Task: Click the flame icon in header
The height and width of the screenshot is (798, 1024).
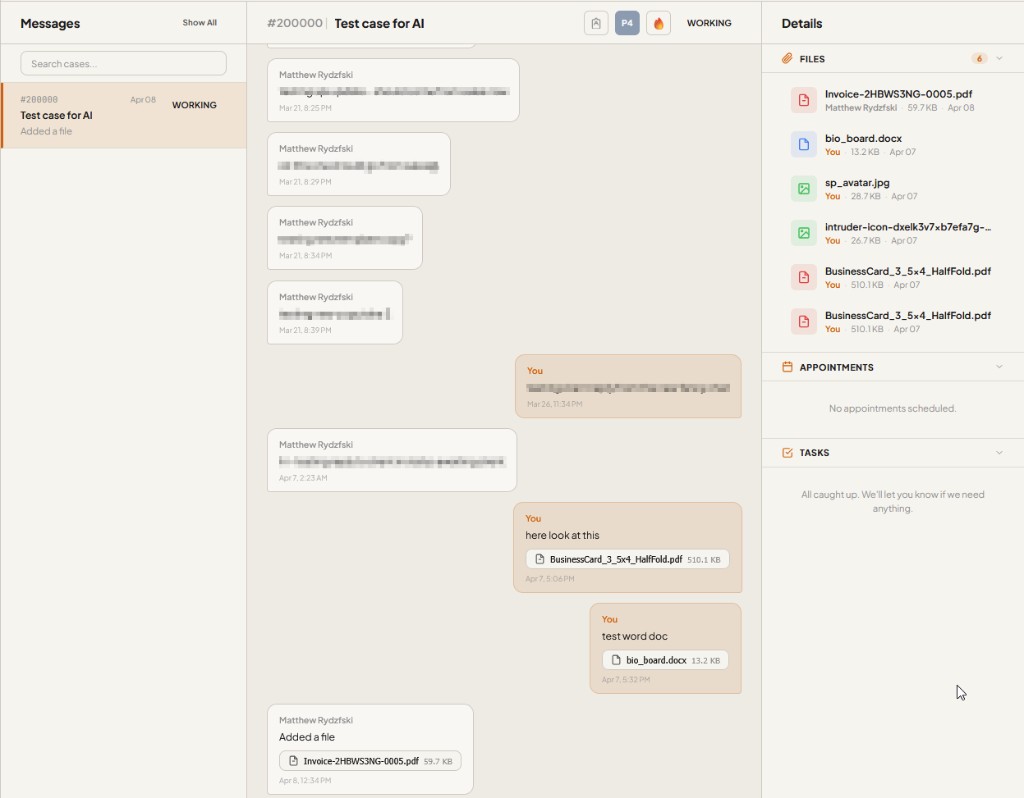Action: tap(658, 24)
